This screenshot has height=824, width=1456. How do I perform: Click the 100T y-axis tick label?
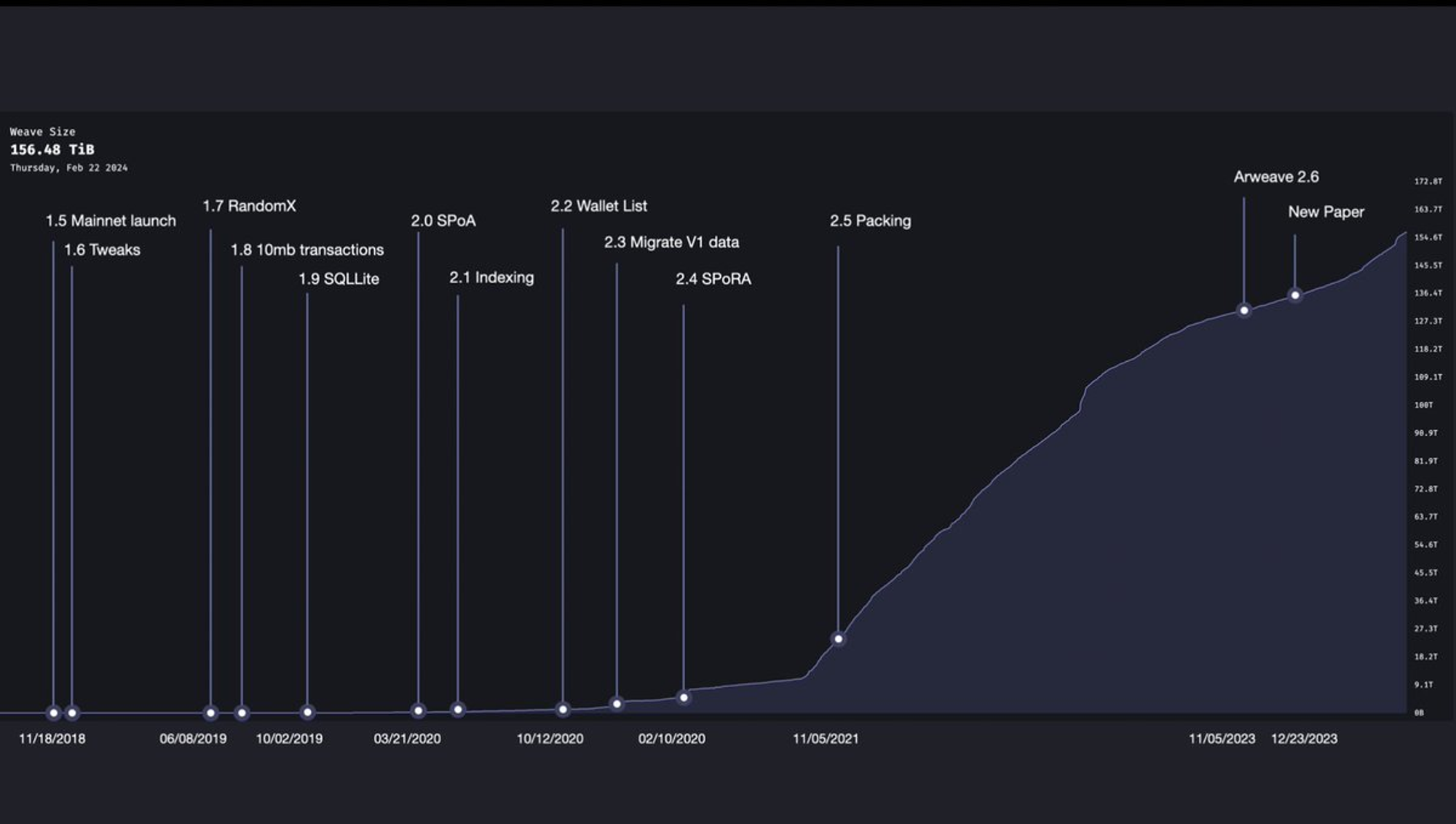tap(1423, 405)
